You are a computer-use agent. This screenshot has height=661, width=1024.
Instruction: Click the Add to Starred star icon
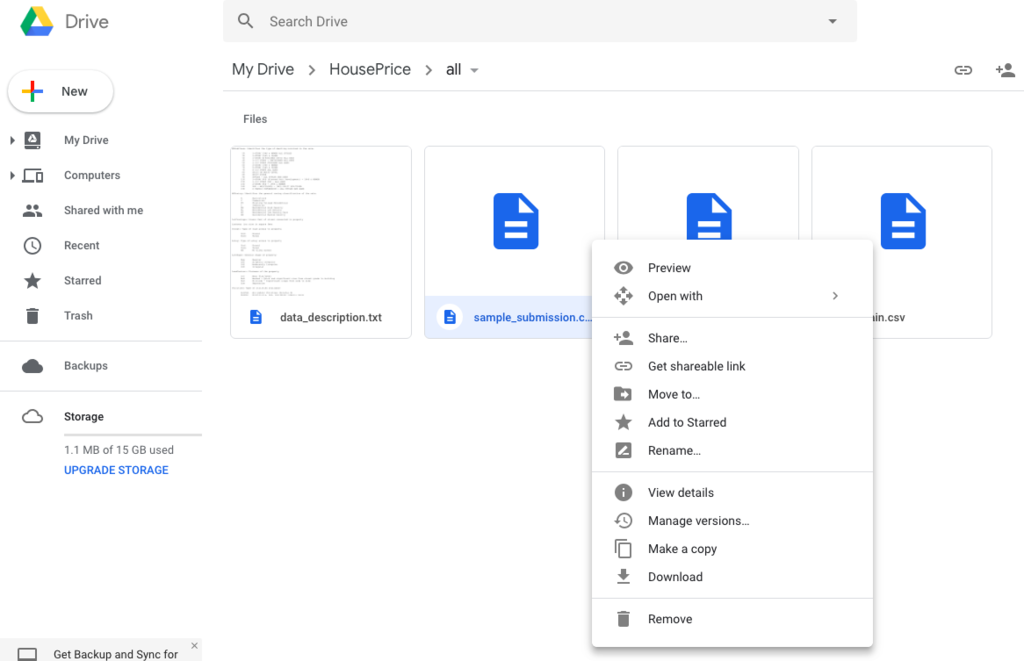point(623,422)
